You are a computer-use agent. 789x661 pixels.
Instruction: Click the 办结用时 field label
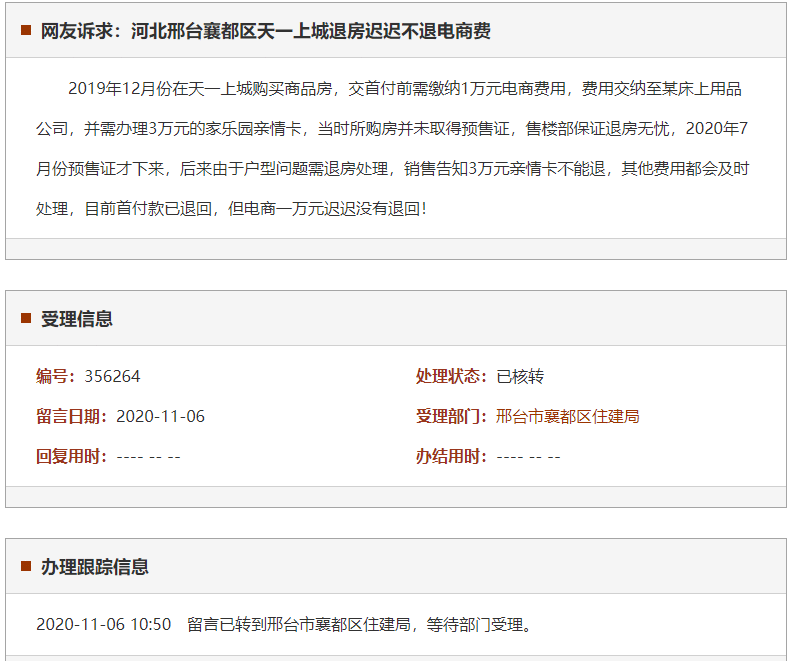452,456
